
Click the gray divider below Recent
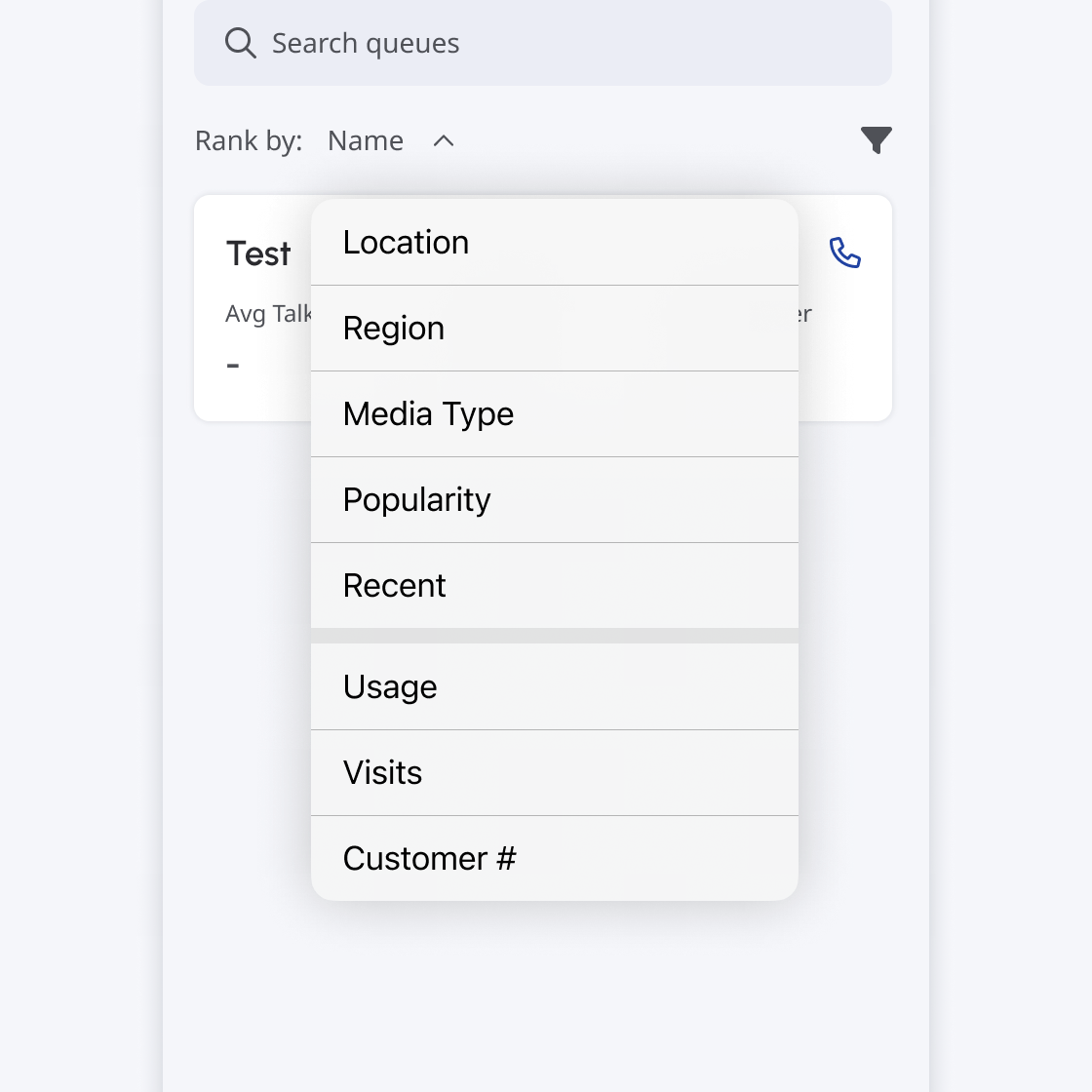(x=554, y=636)
